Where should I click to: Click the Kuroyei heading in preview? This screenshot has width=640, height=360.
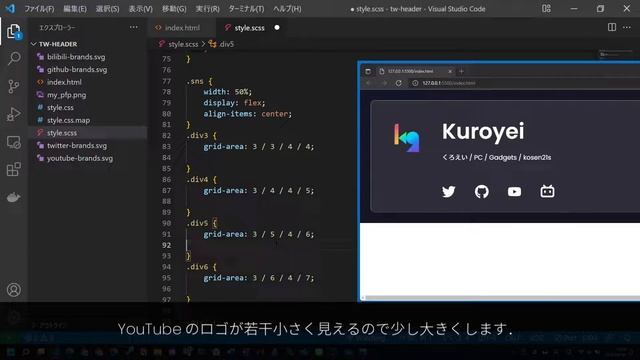click(483, 131)
